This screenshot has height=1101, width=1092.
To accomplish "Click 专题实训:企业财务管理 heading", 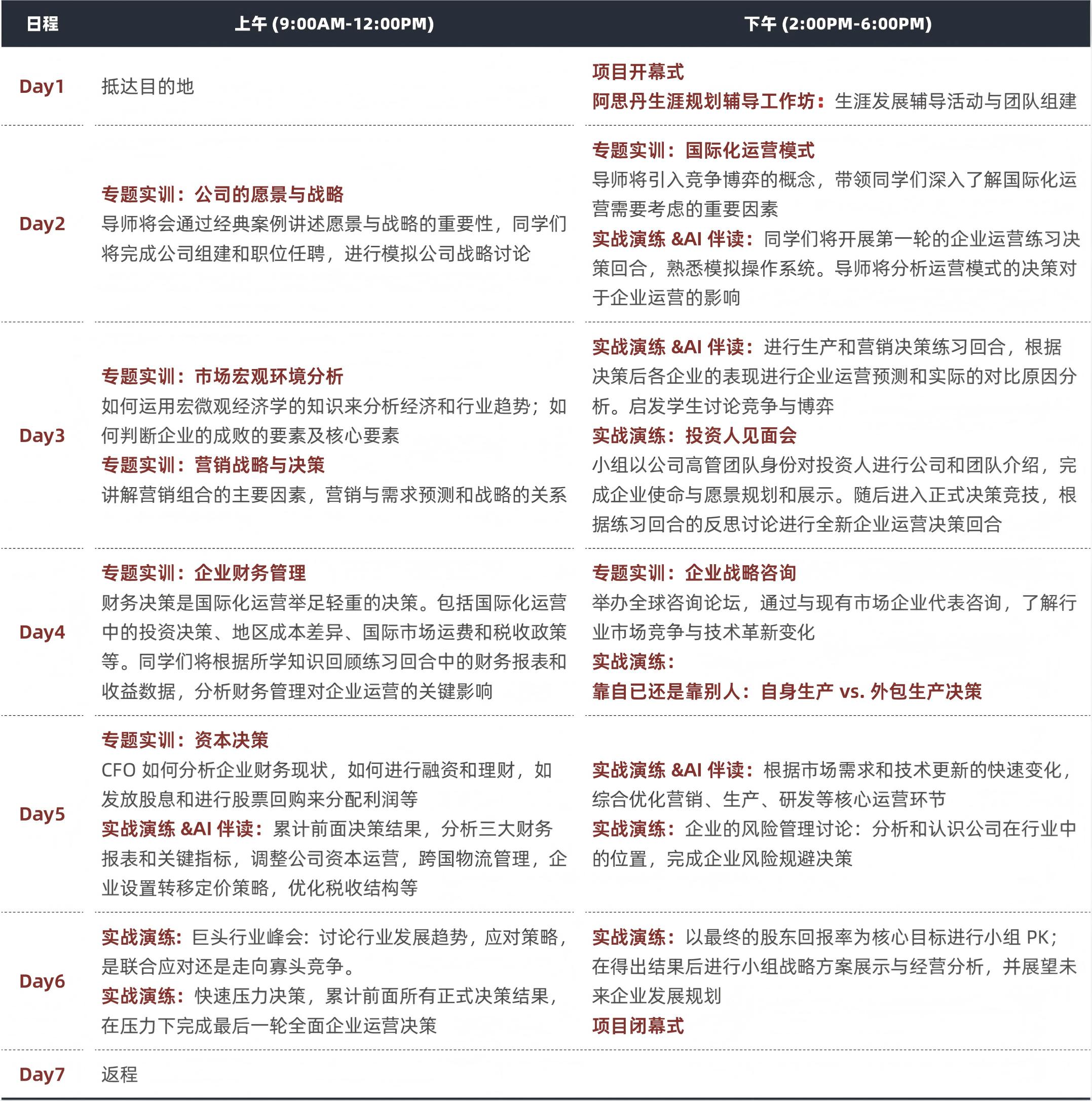I will tap(203, 573).
